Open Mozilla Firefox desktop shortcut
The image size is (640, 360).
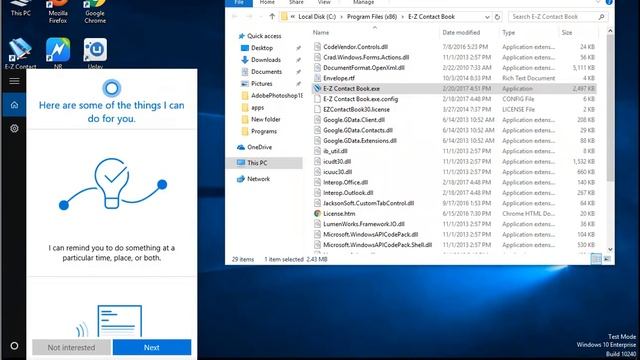pyautogui.click(x=58, y=11)
